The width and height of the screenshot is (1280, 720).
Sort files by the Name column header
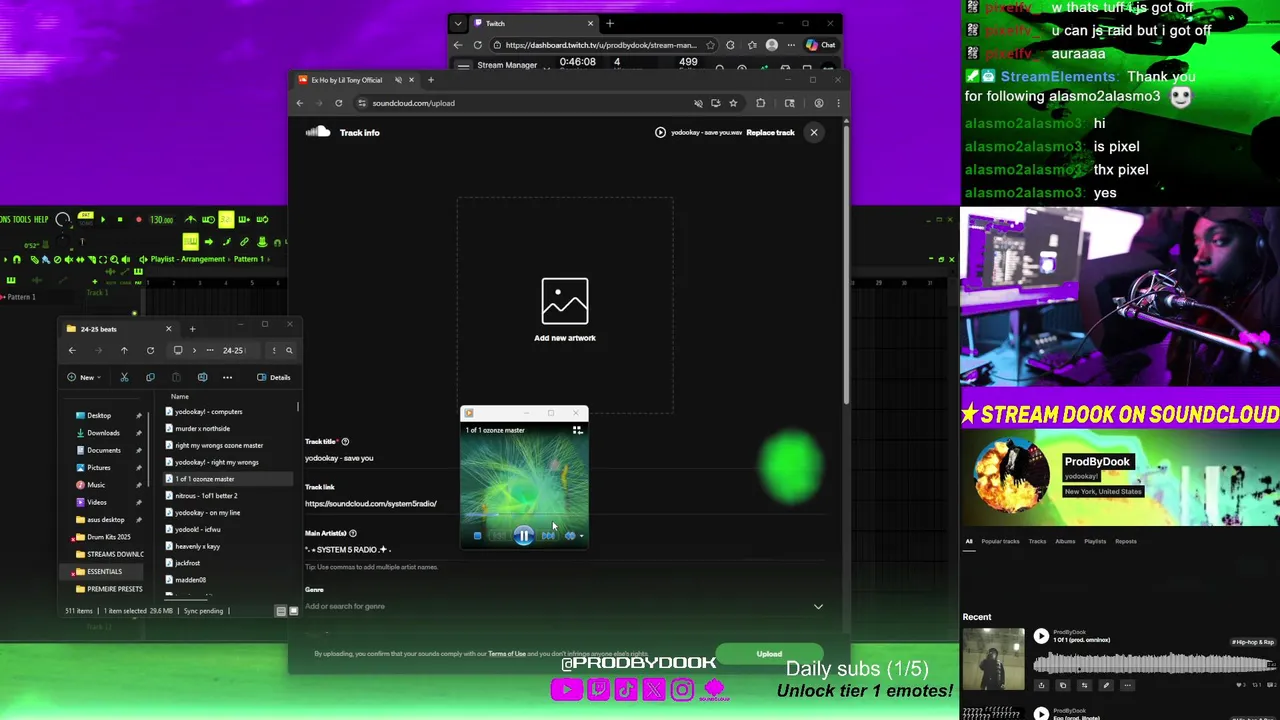click(x=180, y=396)
